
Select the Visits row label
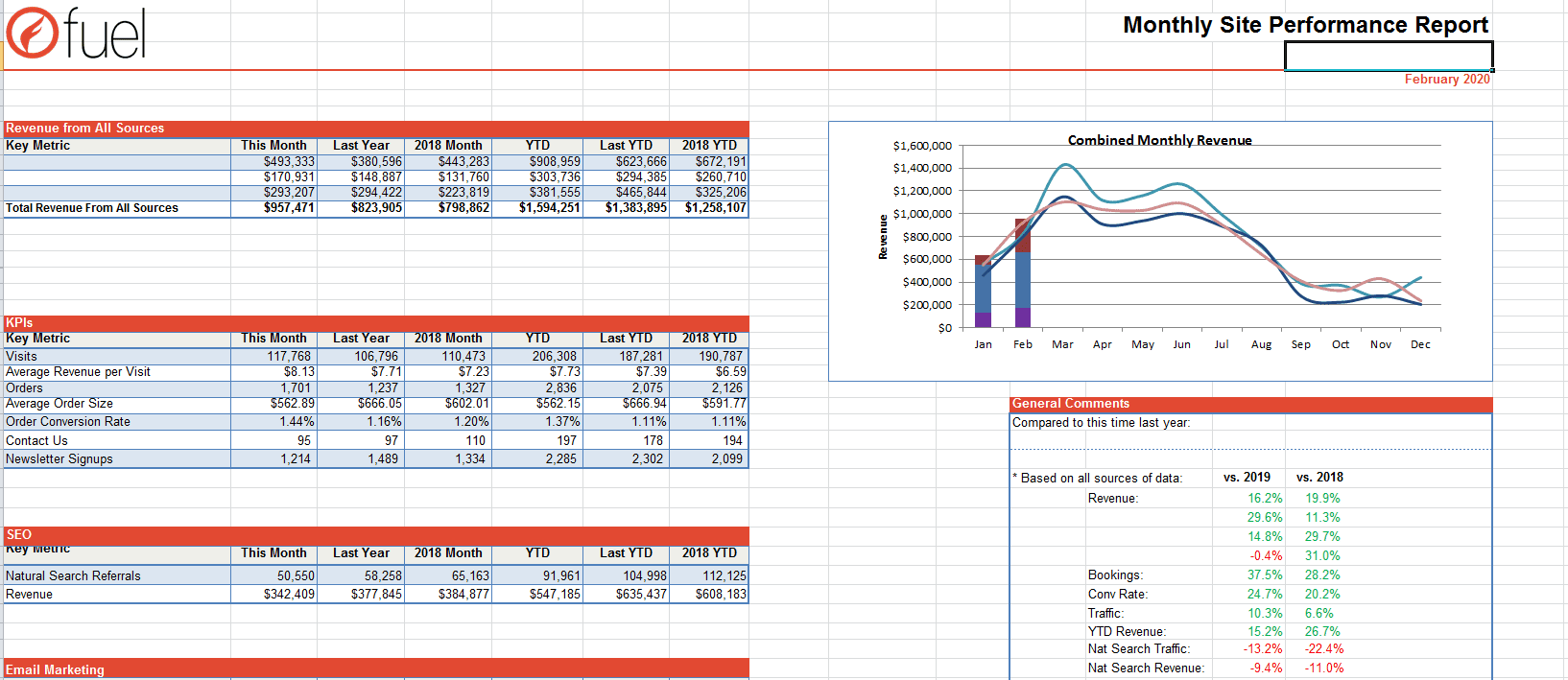point(21,356)
